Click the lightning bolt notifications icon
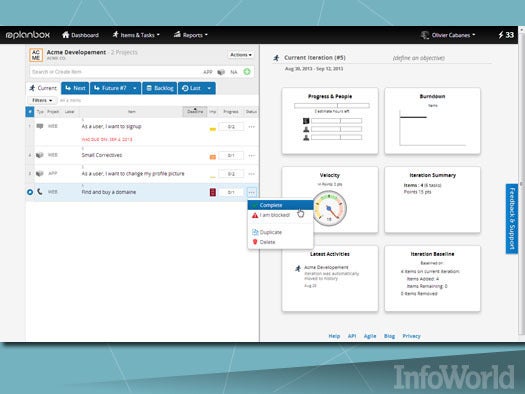 501,35
